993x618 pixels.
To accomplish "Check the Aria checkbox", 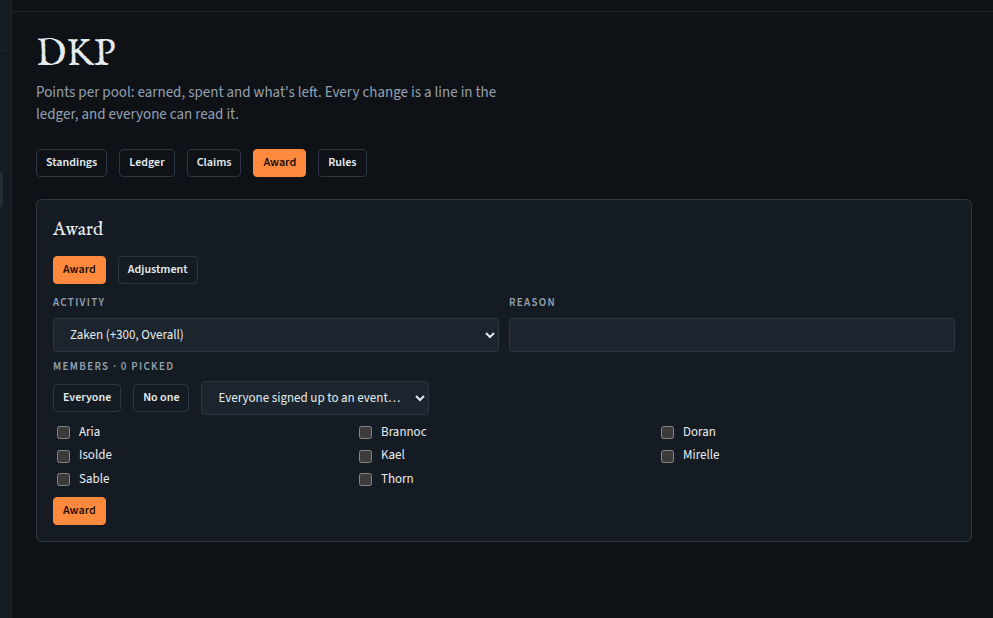I will (63, 432).
